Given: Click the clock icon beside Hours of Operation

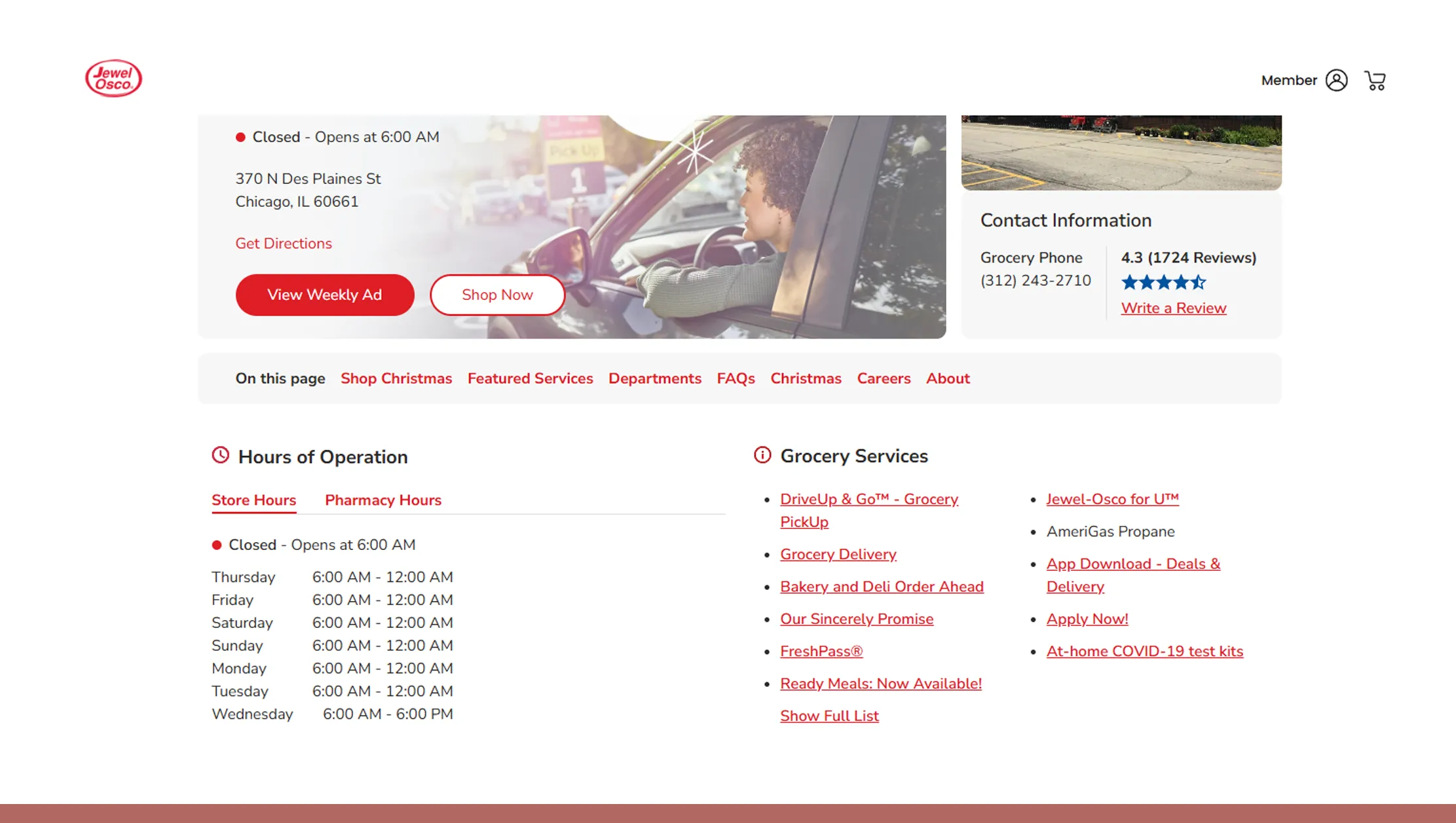Looking at the screenshot, I should point(221,455).
